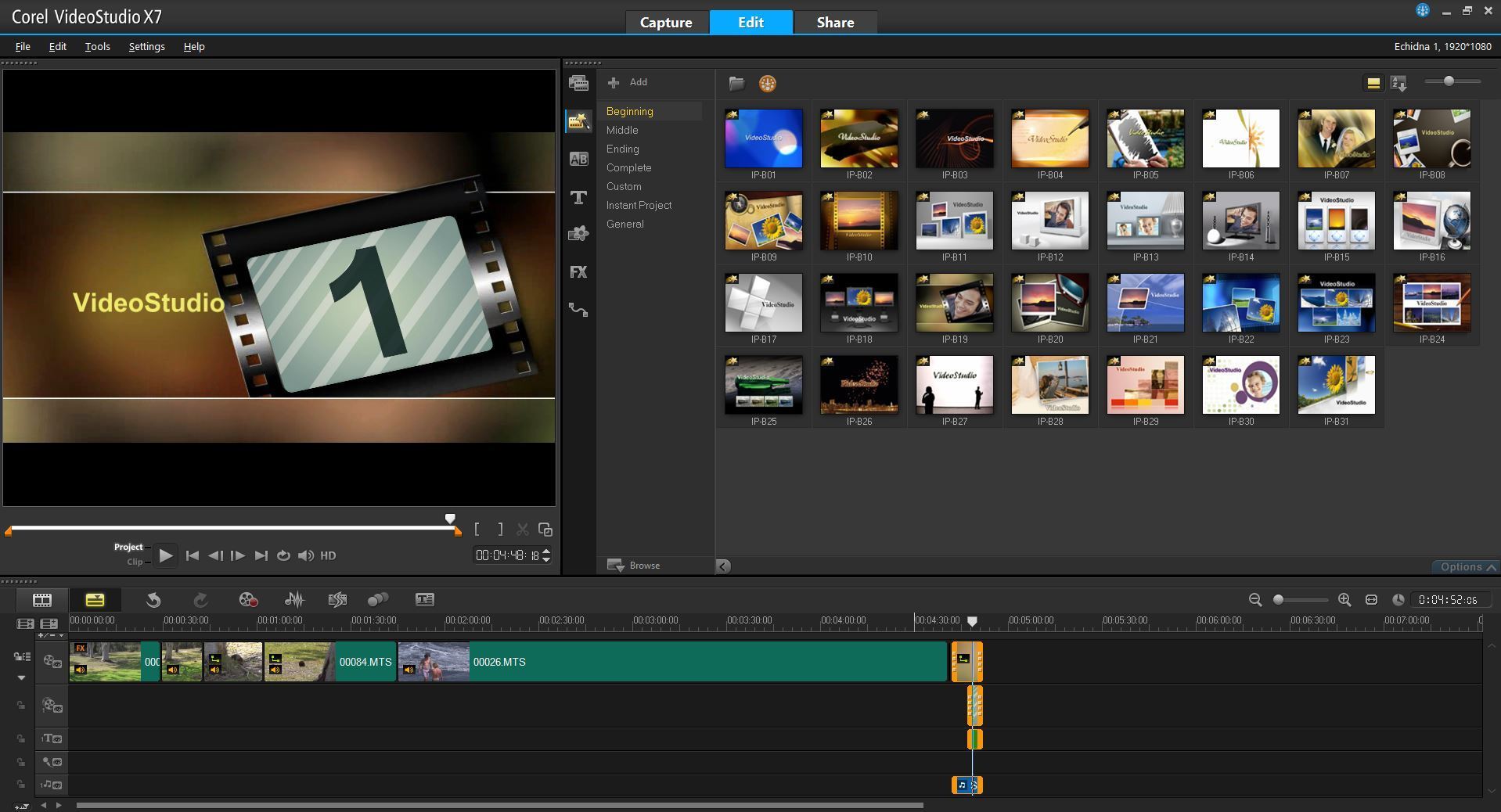Open the Title library panel
Viewport: 1501px width, 812px height.
pyautogui.click(x=578, y=197)
